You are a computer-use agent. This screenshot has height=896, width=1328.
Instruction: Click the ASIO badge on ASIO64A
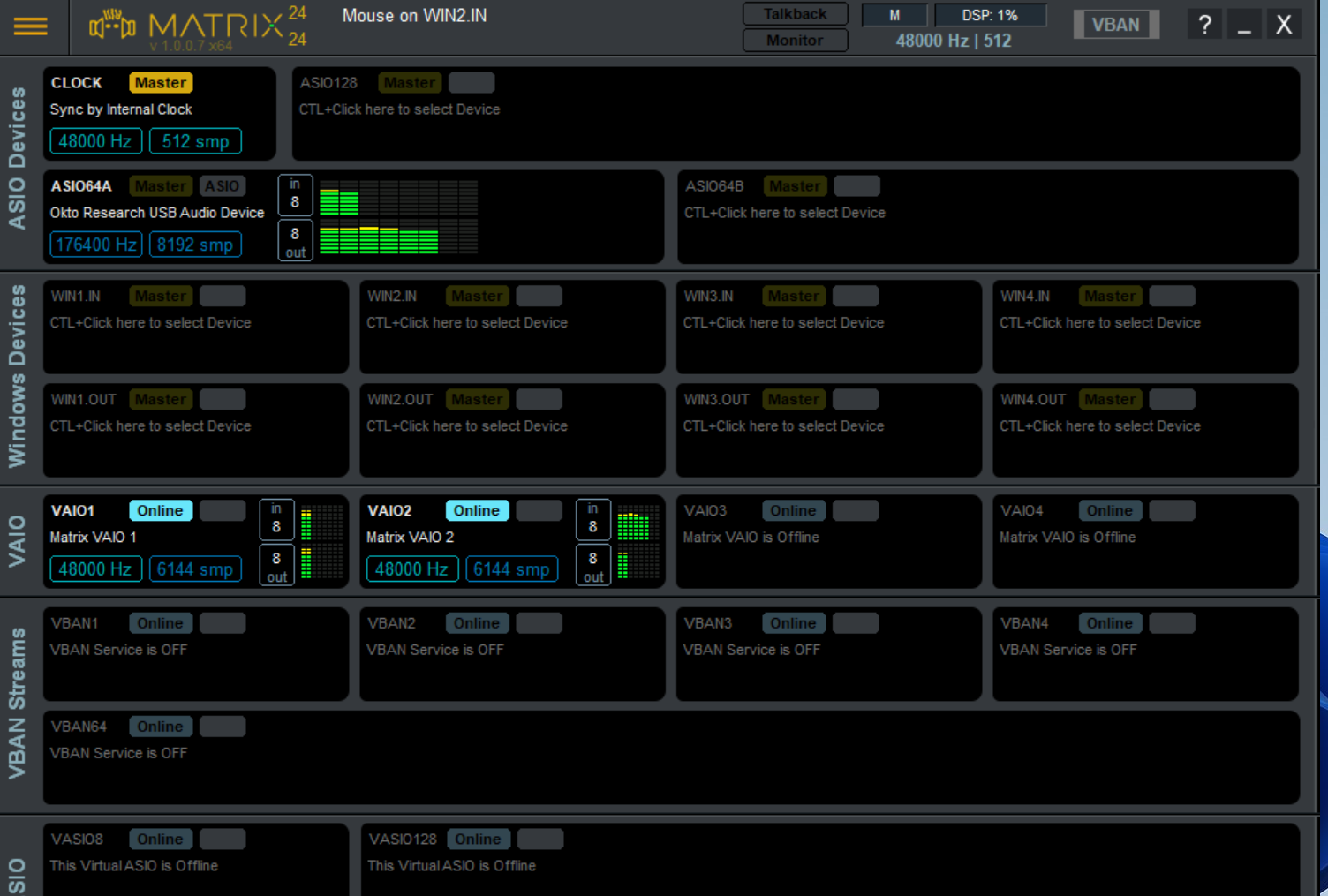click(x=222, y=186)
